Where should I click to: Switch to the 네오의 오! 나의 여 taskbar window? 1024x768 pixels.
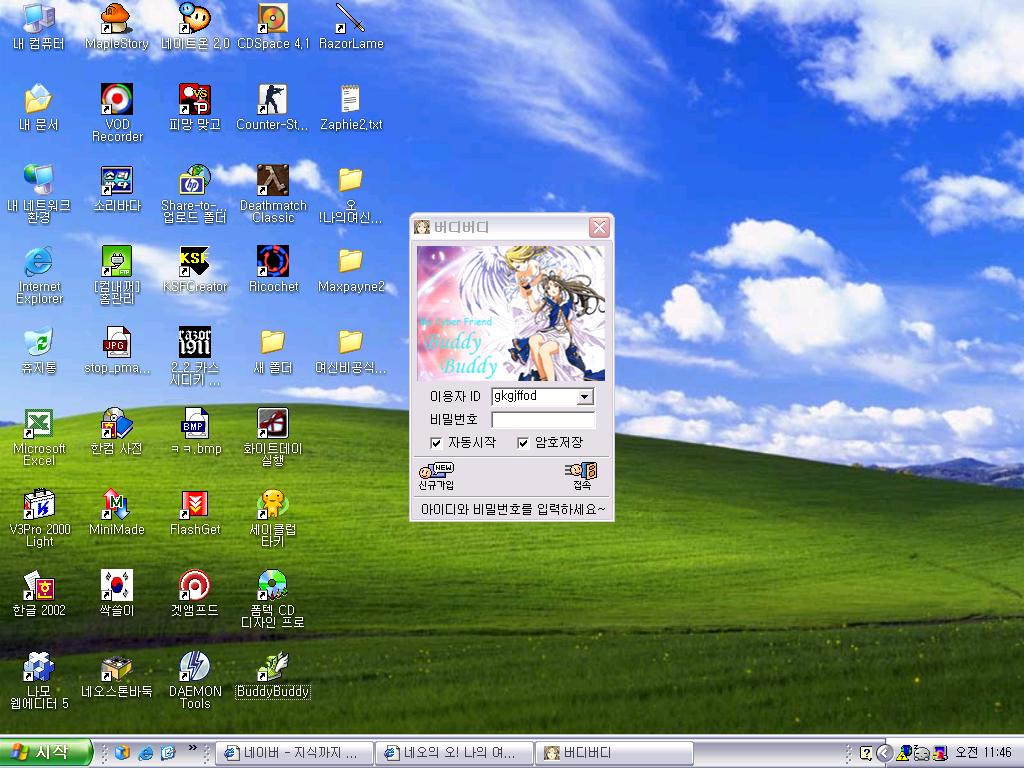tap(455, 753)
